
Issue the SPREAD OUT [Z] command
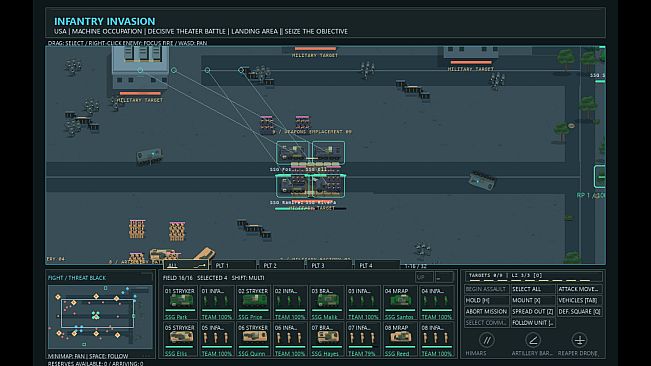tap(533, 311)
